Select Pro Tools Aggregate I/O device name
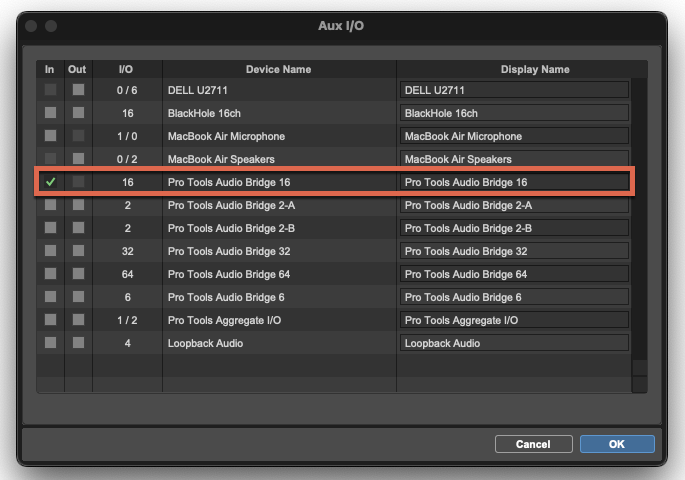685x480 pixels. 279,320
